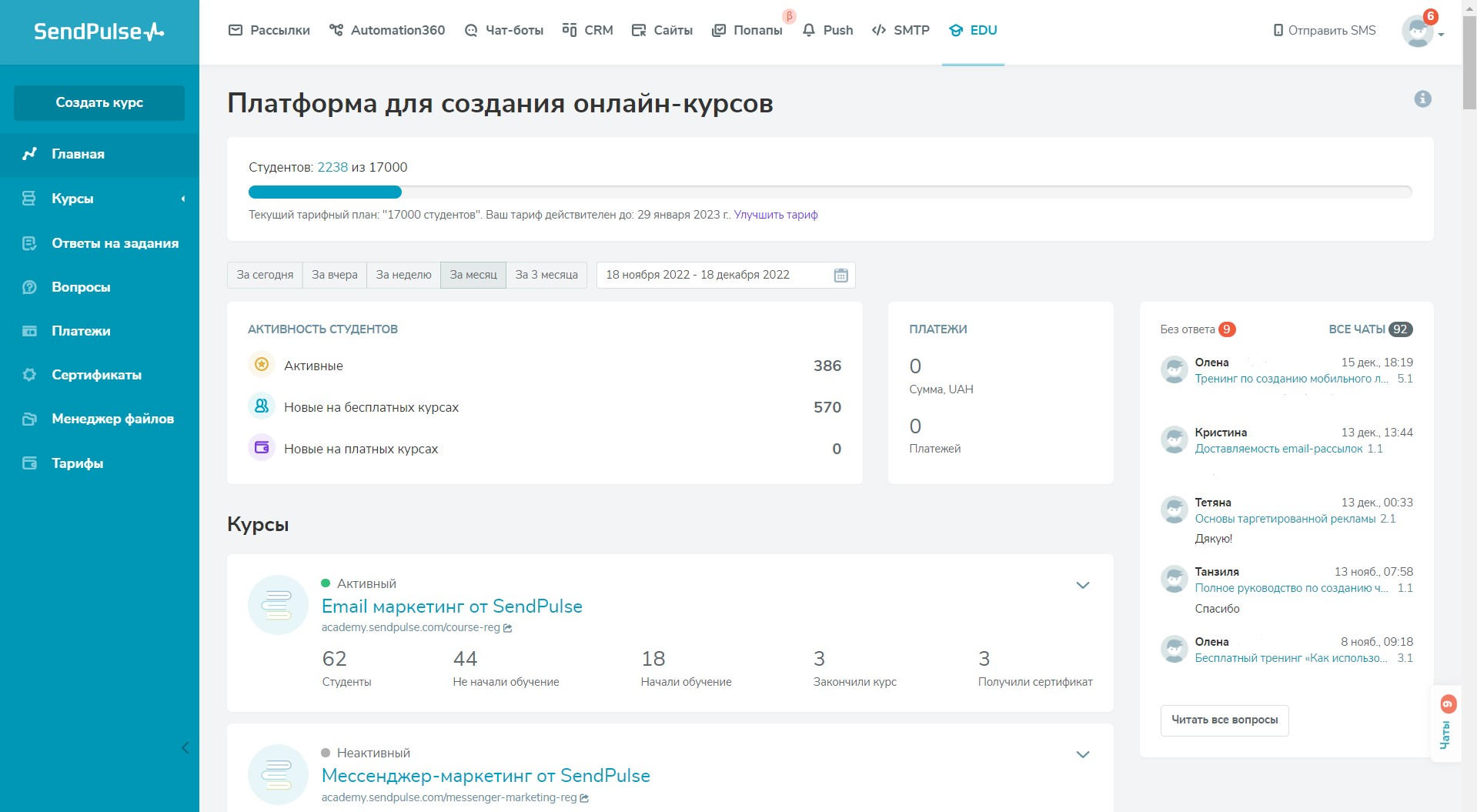Click Отправить SMS in the header
1477x812 pixels.
point(1325,31)
